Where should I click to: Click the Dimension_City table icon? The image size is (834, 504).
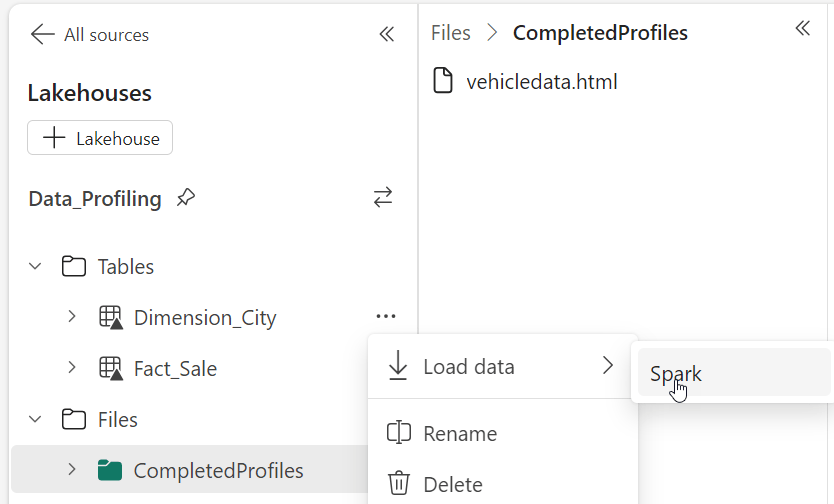tap(110, 318)
